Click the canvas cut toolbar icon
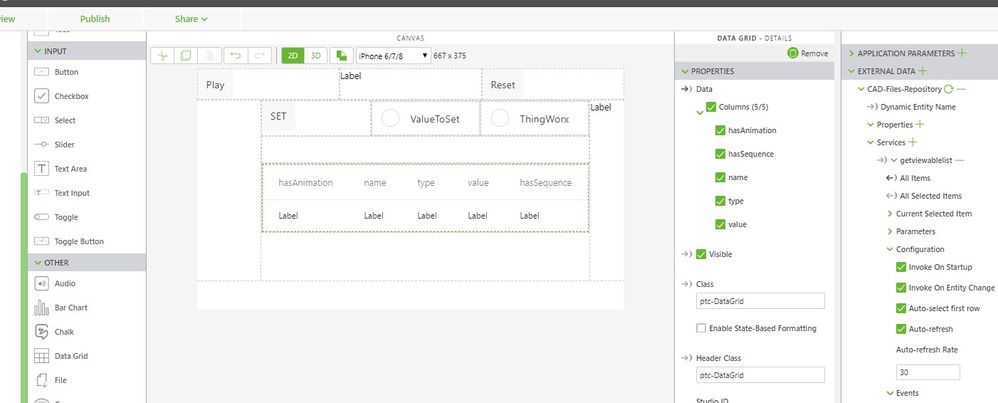This screenshot has height=403, width=998. [x=162, y=55]
